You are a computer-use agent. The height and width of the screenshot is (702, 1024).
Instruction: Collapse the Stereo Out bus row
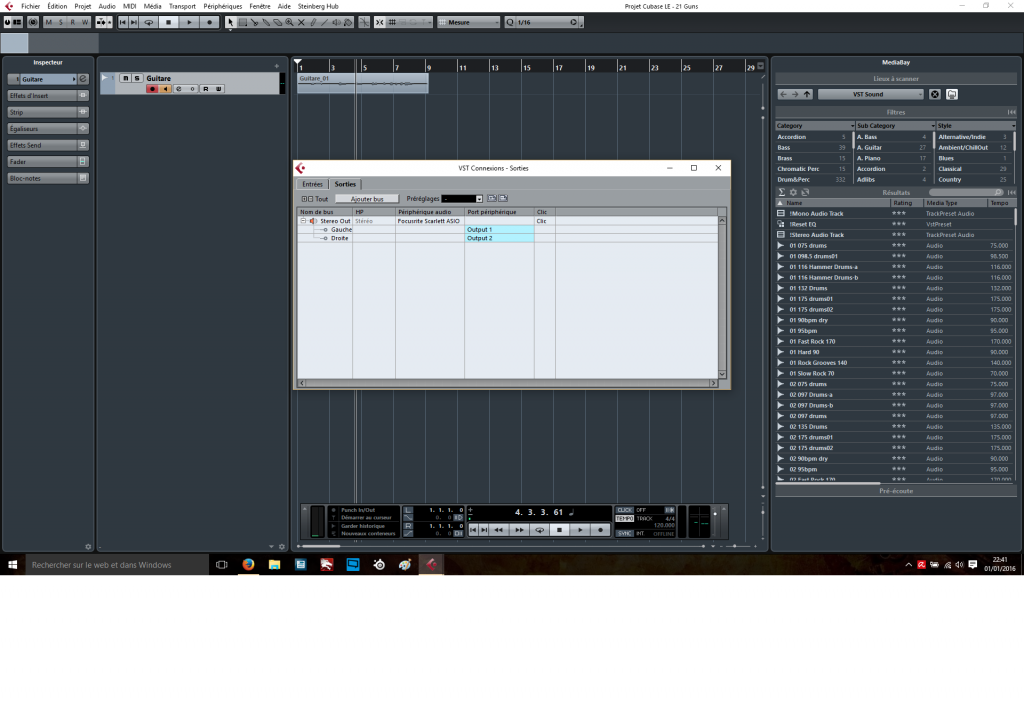pyautogui.click(x=303, y=221)
